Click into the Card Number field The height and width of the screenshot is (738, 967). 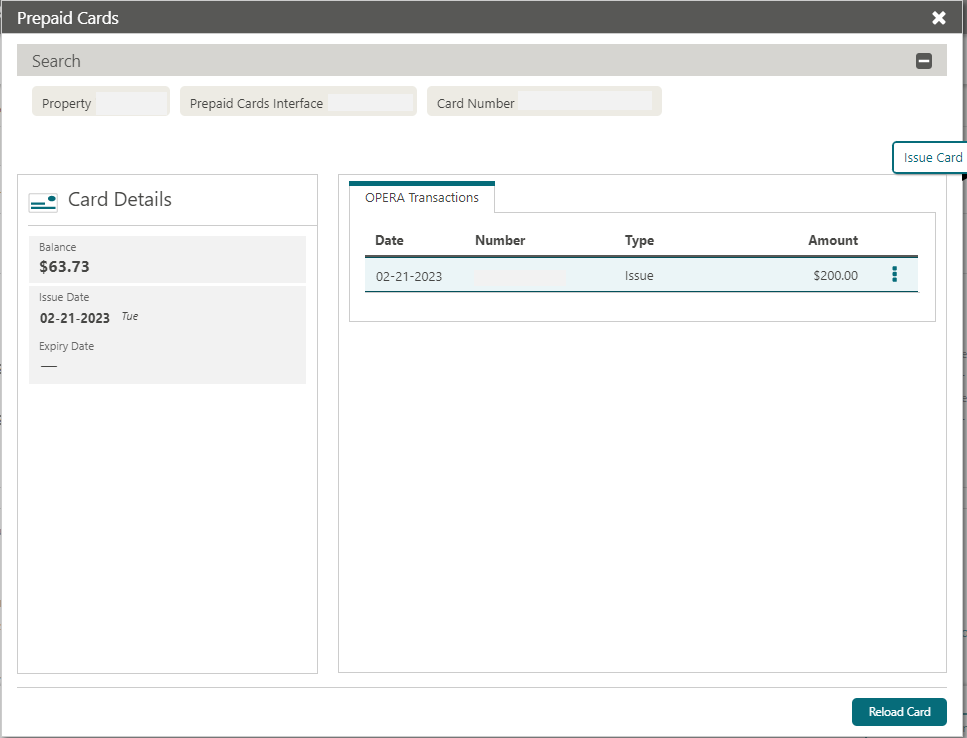click(x=543, y=101)
